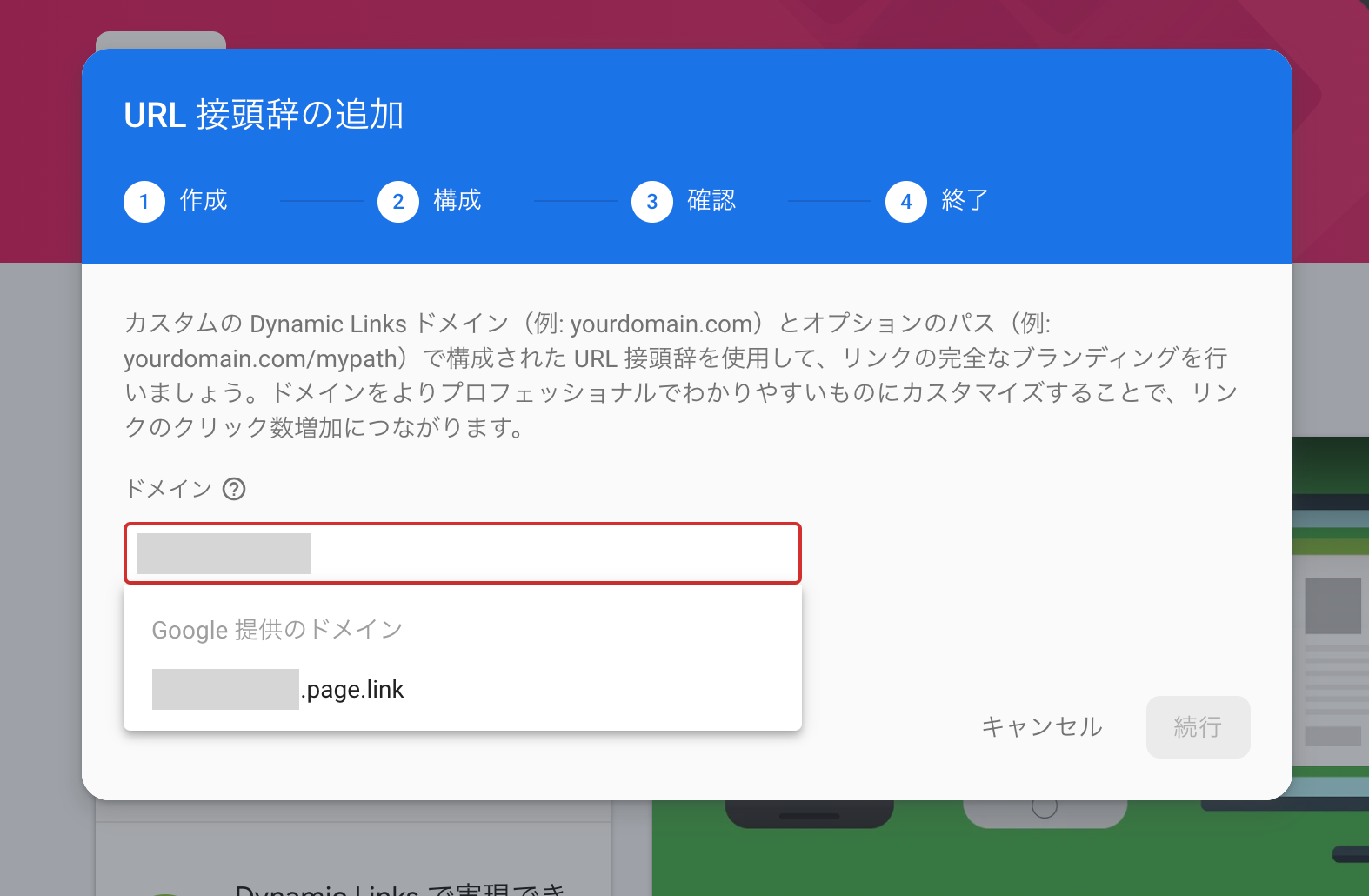The width and height of the screenshot is (1369, 896).
Task: Select step 1 作成 in the stepper
Action: coord(176,201)
